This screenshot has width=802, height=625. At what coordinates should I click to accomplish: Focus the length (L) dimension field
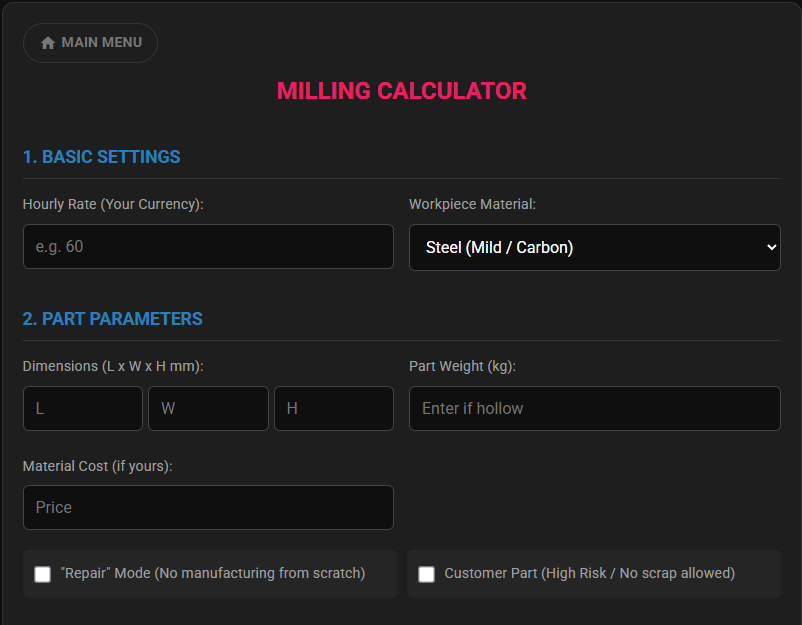click(x=83, y=408)
